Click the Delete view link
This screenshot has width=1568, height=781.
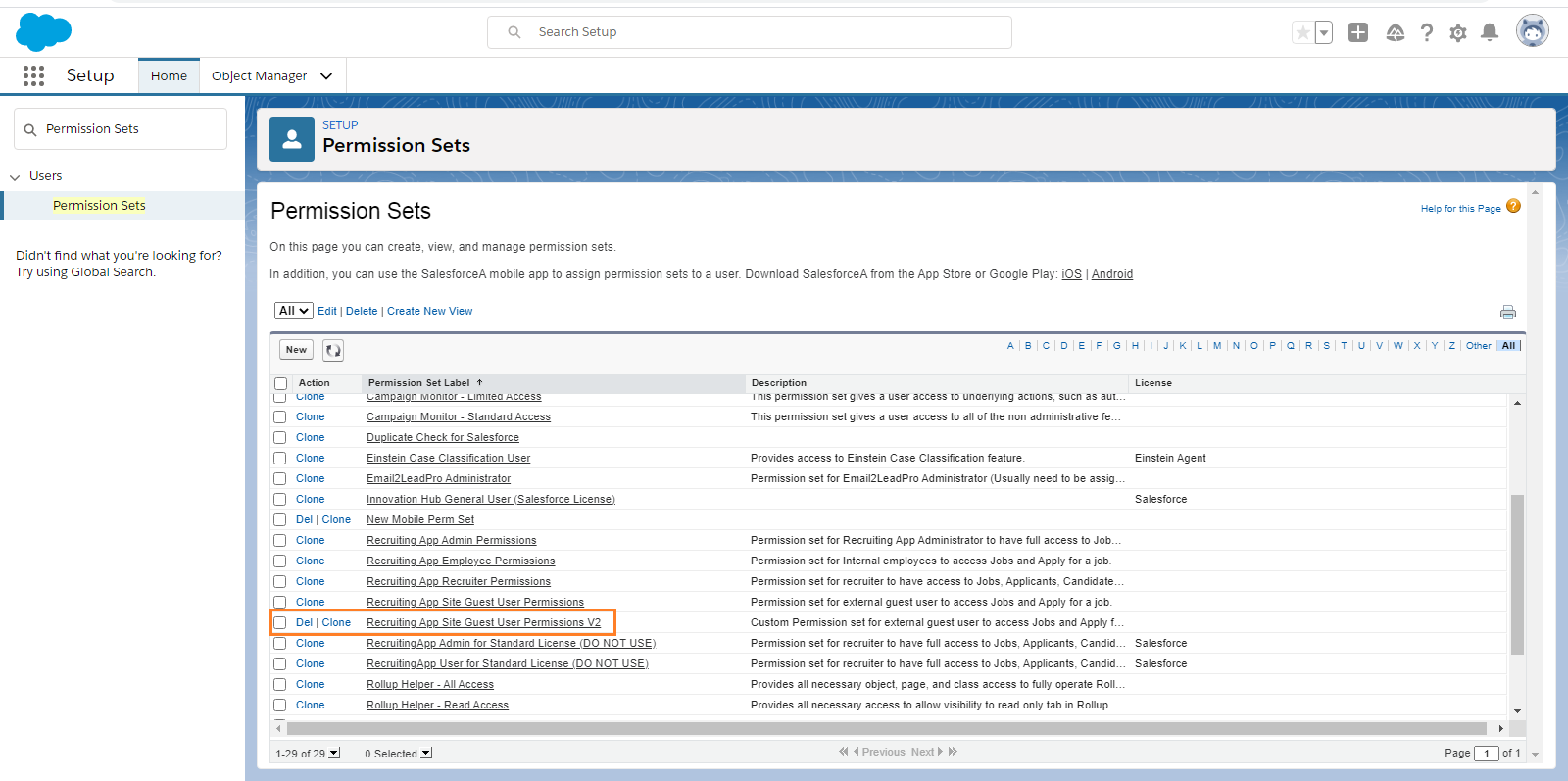tap(362, 311)
